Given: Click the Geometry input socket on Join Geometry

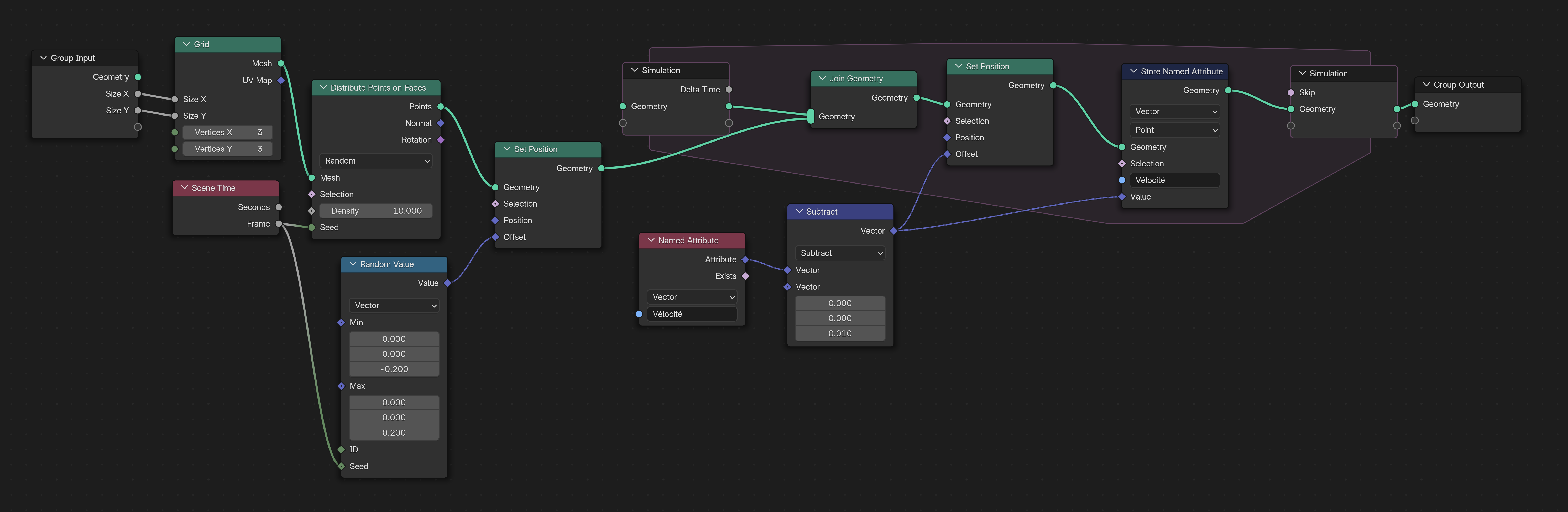Looking at the screenshot, I should point(811,117).
